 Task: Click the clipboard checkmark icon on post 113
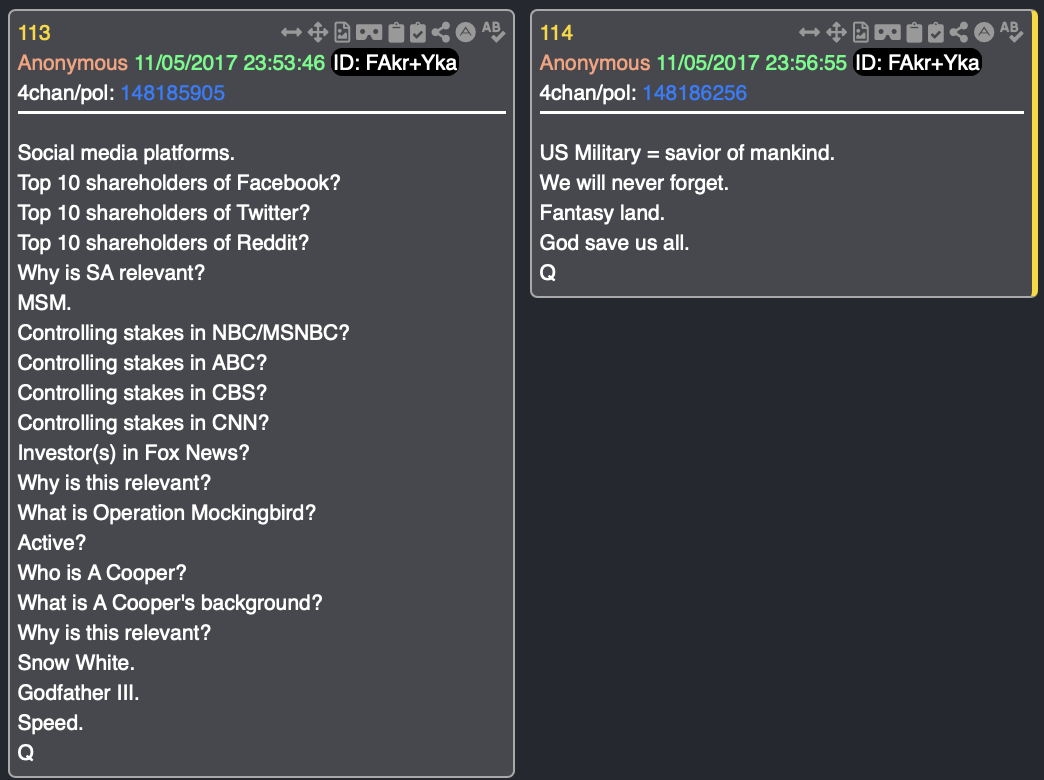(x=417, y=32)
